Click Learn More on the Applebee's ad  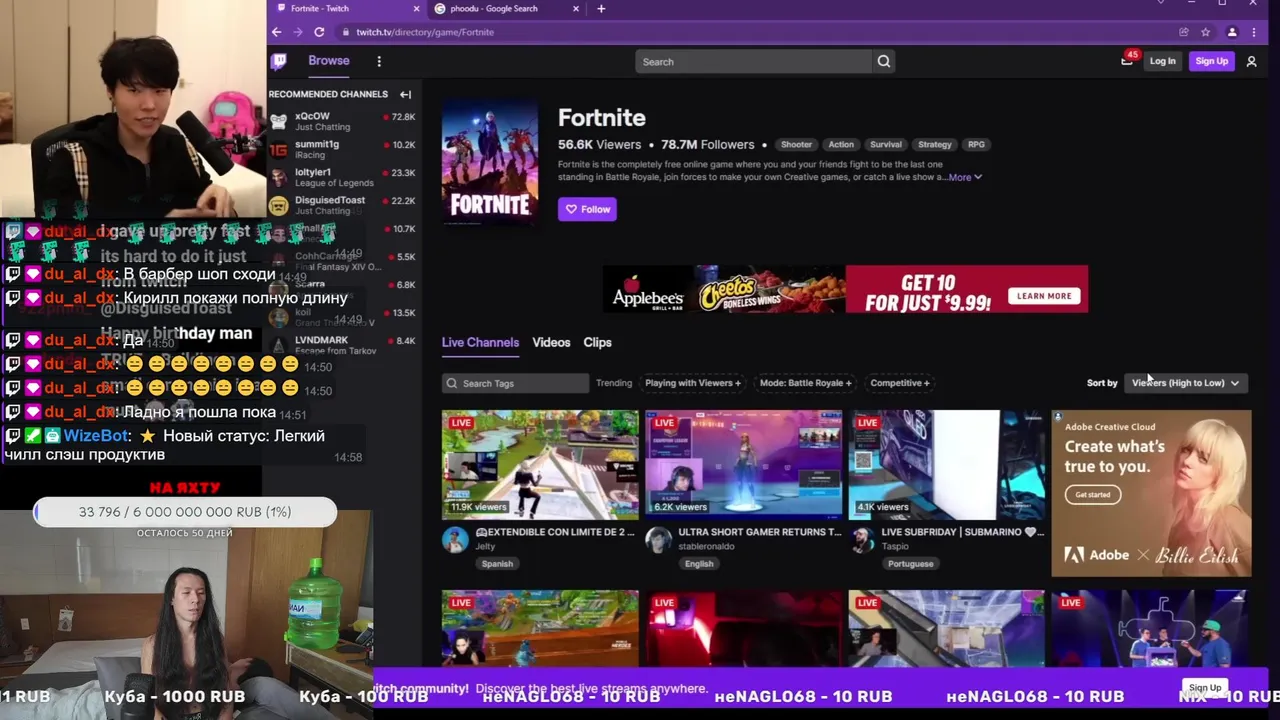[1044, 296]
